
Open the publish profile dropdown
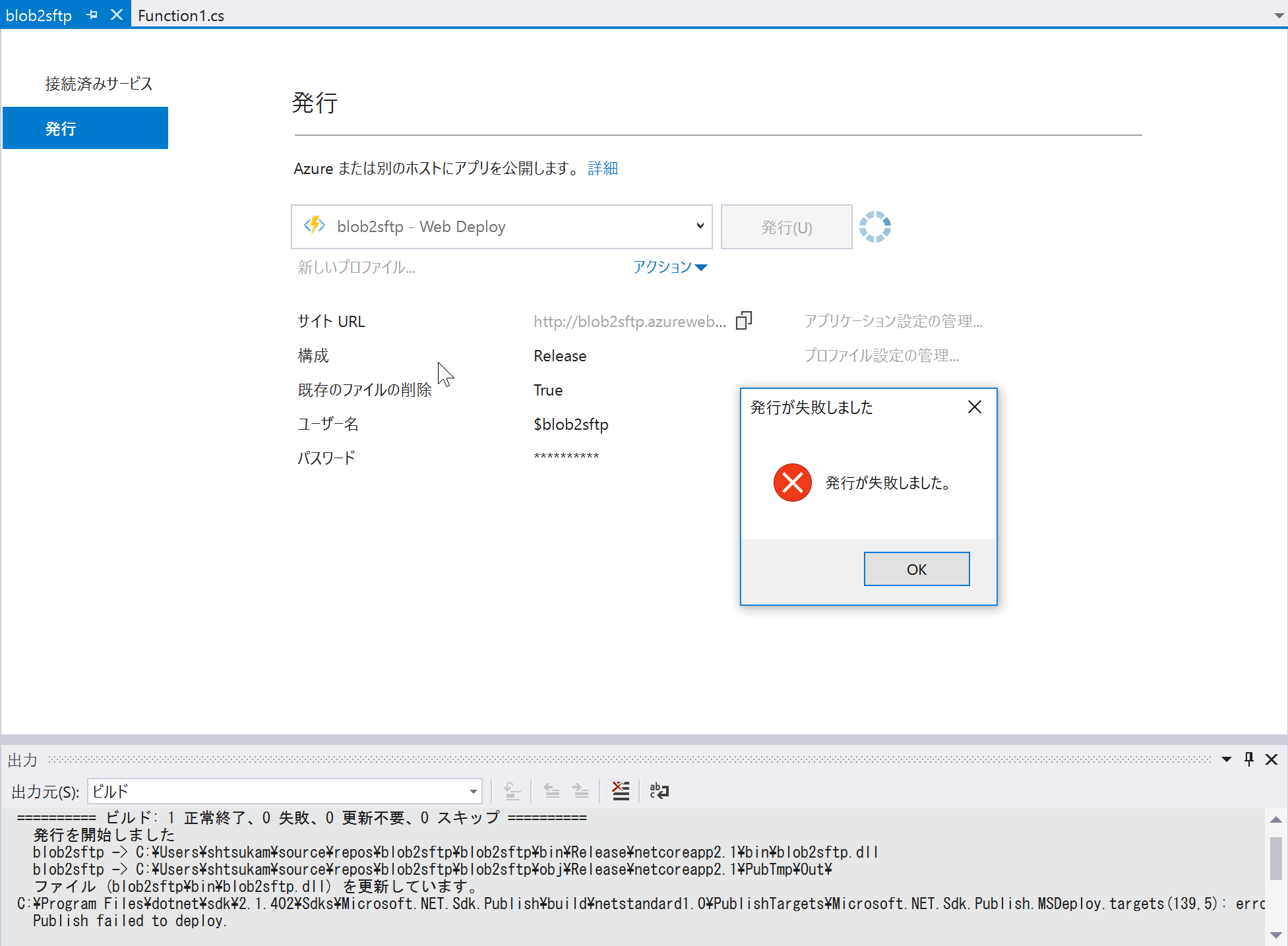pyautogui.click(x=700, y=226)
